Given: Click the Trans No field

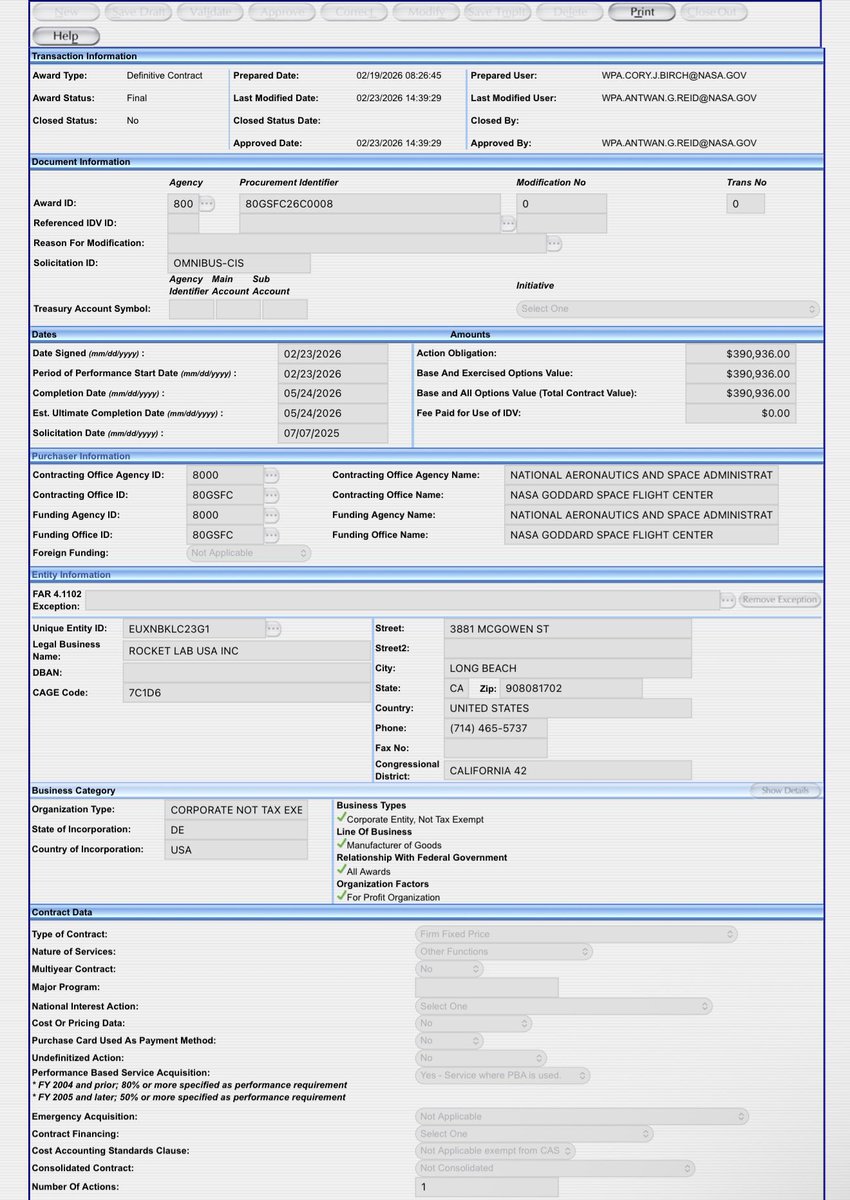Looking at the screenshot, I should 745,204.
